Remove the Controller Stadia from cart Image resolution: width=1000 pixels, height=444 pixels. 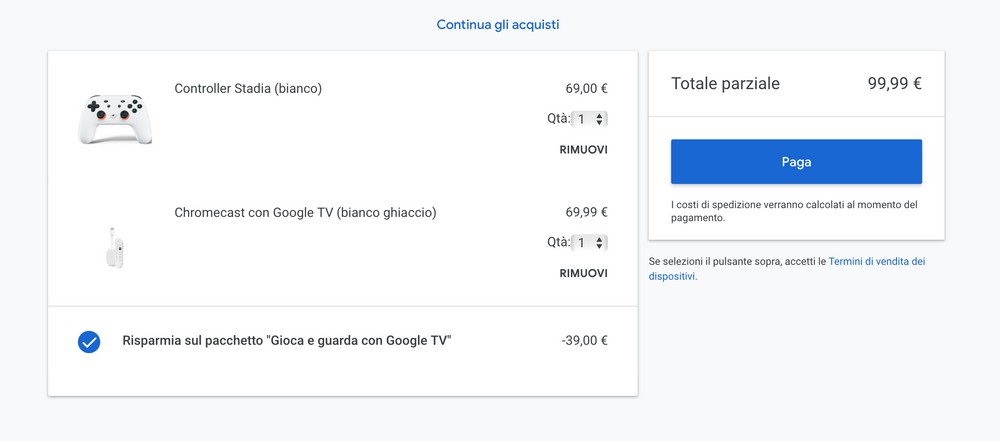[584, 150]
